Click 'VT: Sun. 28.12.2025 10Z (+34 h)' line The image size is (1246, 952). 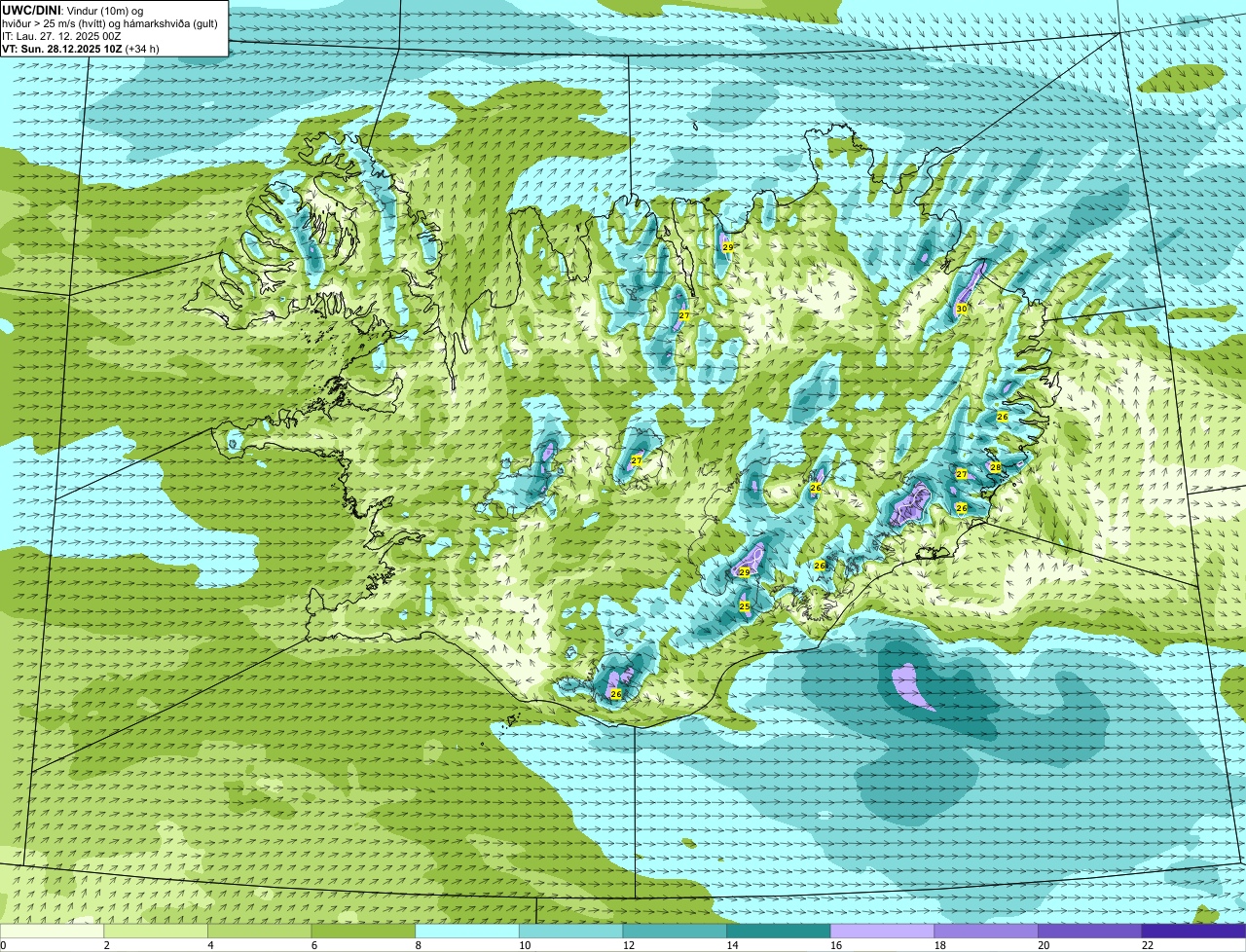(x=81, y=49)
